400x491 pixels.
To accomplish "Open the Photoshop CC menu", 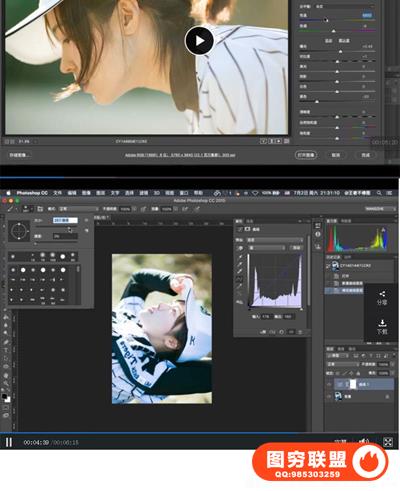I will pos(32,193).
